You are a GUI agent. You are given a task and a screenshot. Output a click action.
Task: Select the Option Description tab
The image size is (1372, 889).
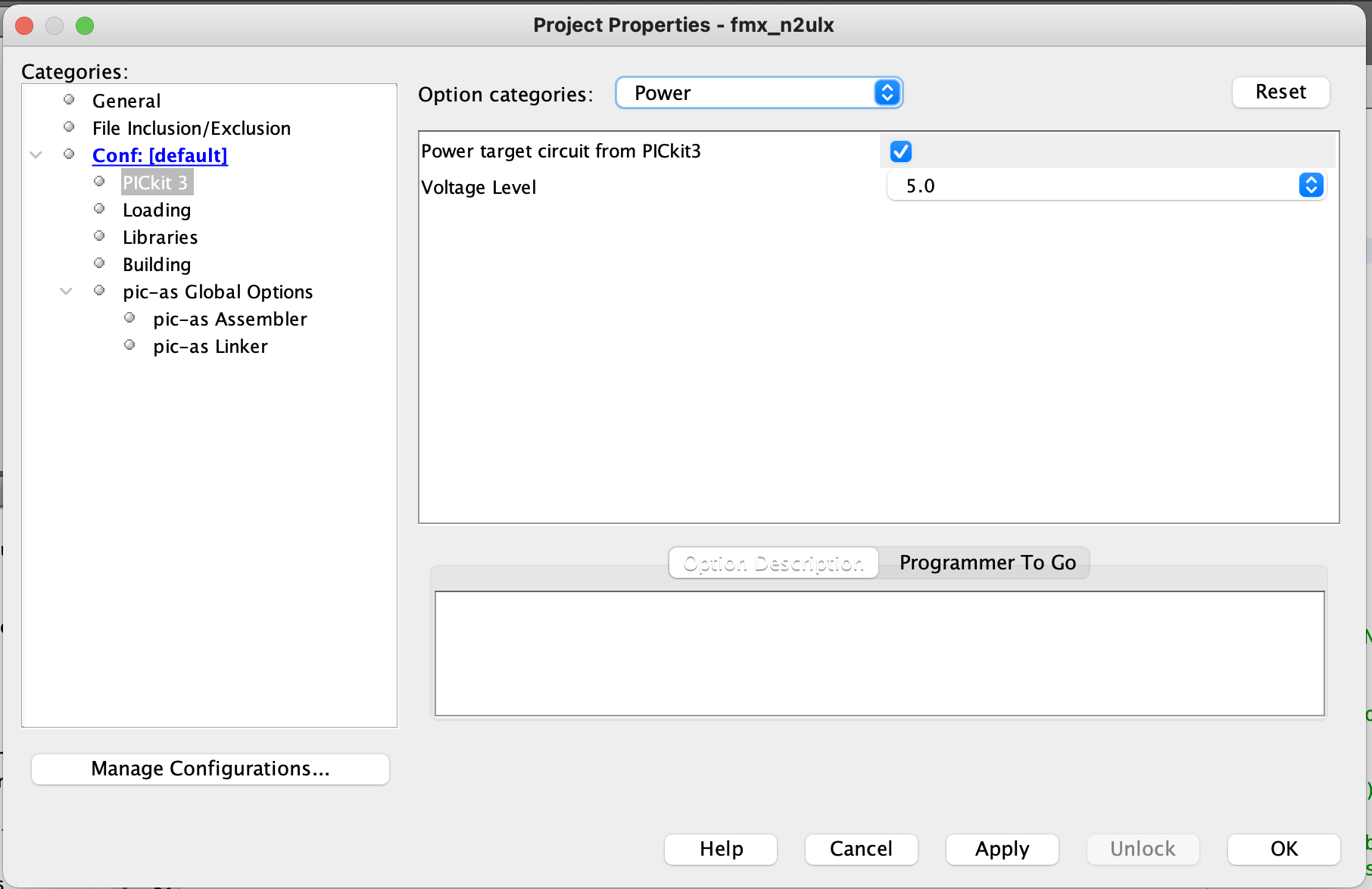click(x=773, y=563)
